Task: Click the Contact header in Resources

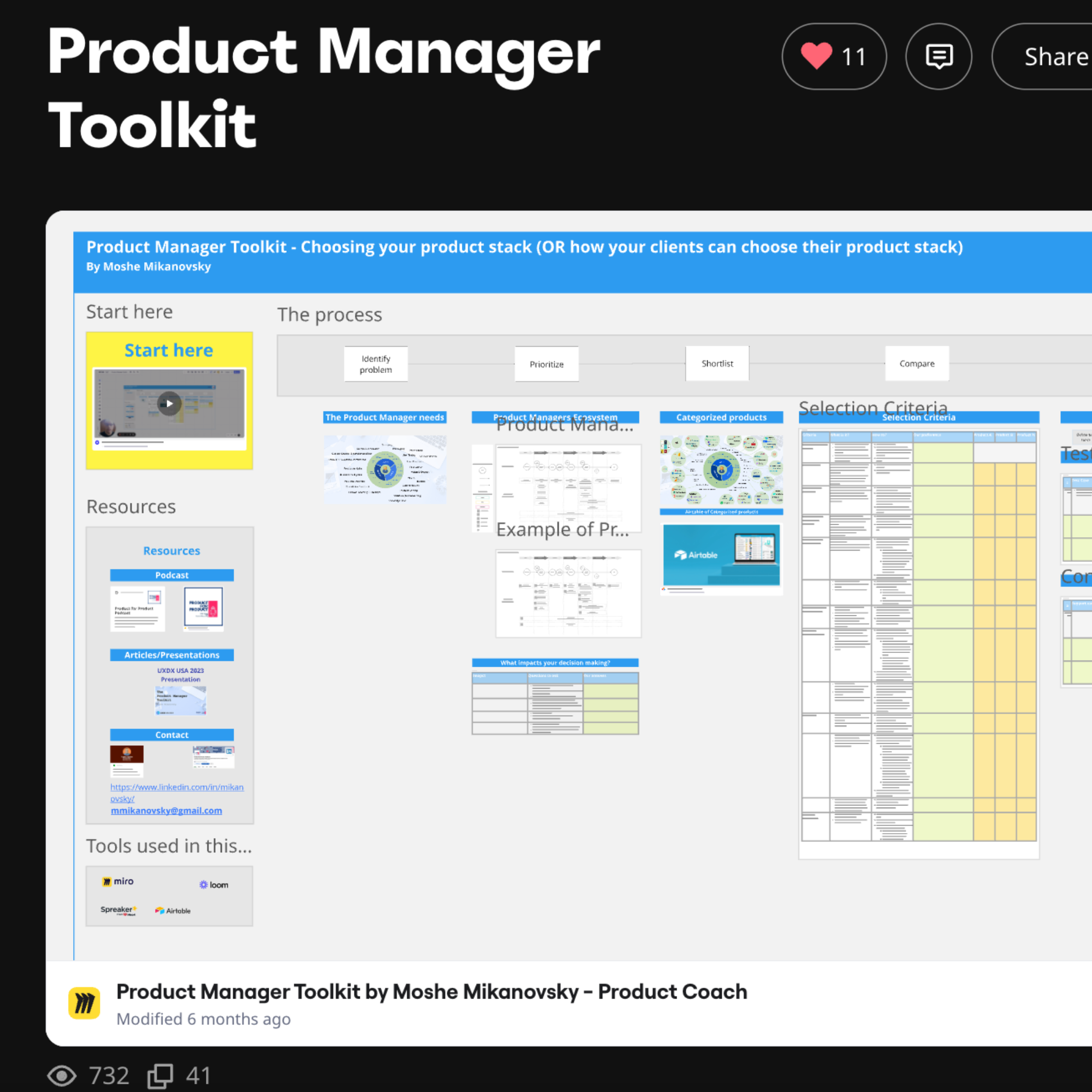Action: coord(172,735)
